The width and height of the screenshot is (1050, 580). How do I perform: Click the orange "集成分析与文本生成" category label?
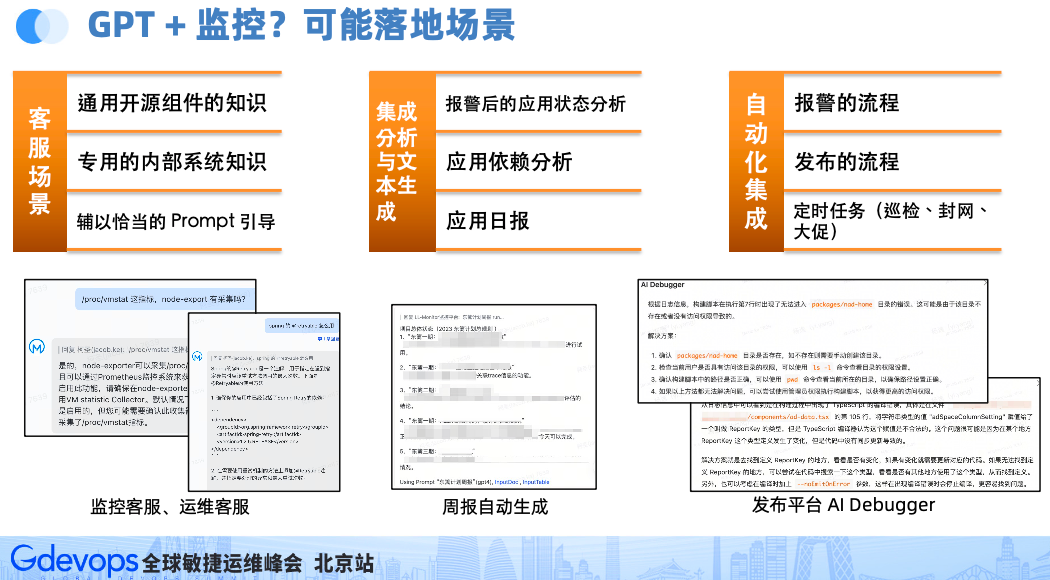click(402, 161)
